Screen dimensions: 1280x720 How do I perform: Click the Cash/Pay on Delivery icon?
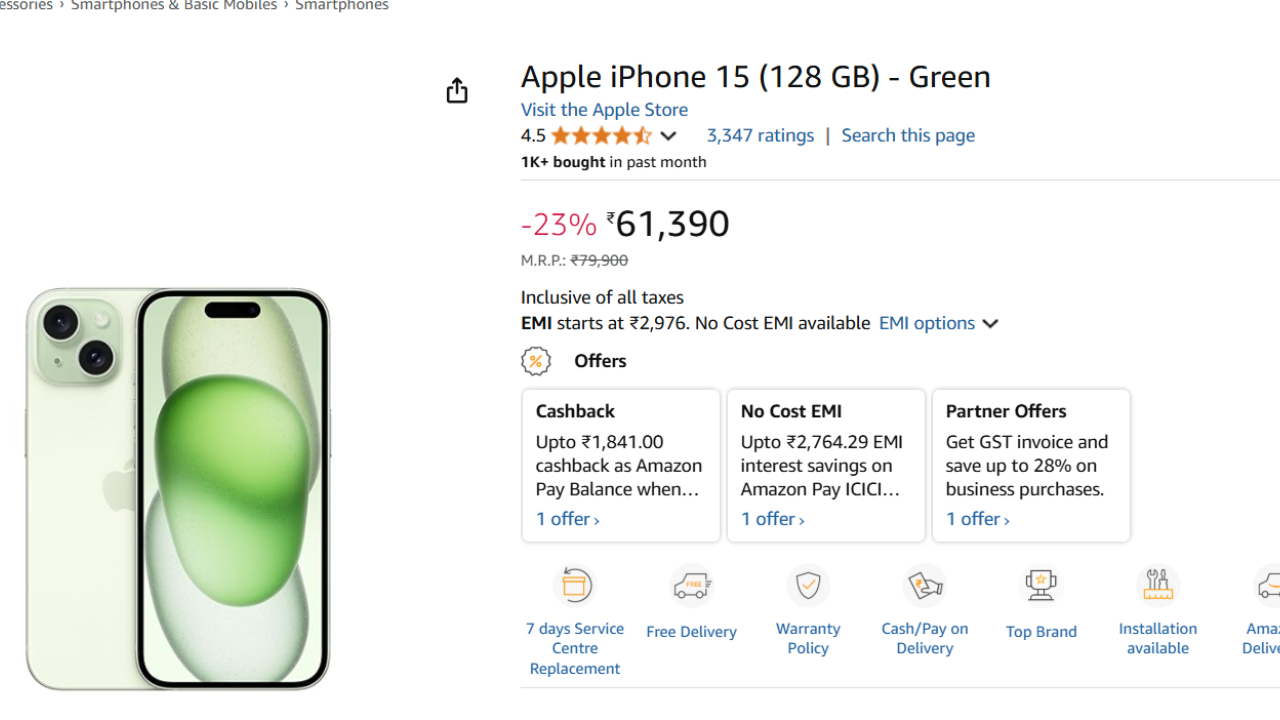[924, 585]
